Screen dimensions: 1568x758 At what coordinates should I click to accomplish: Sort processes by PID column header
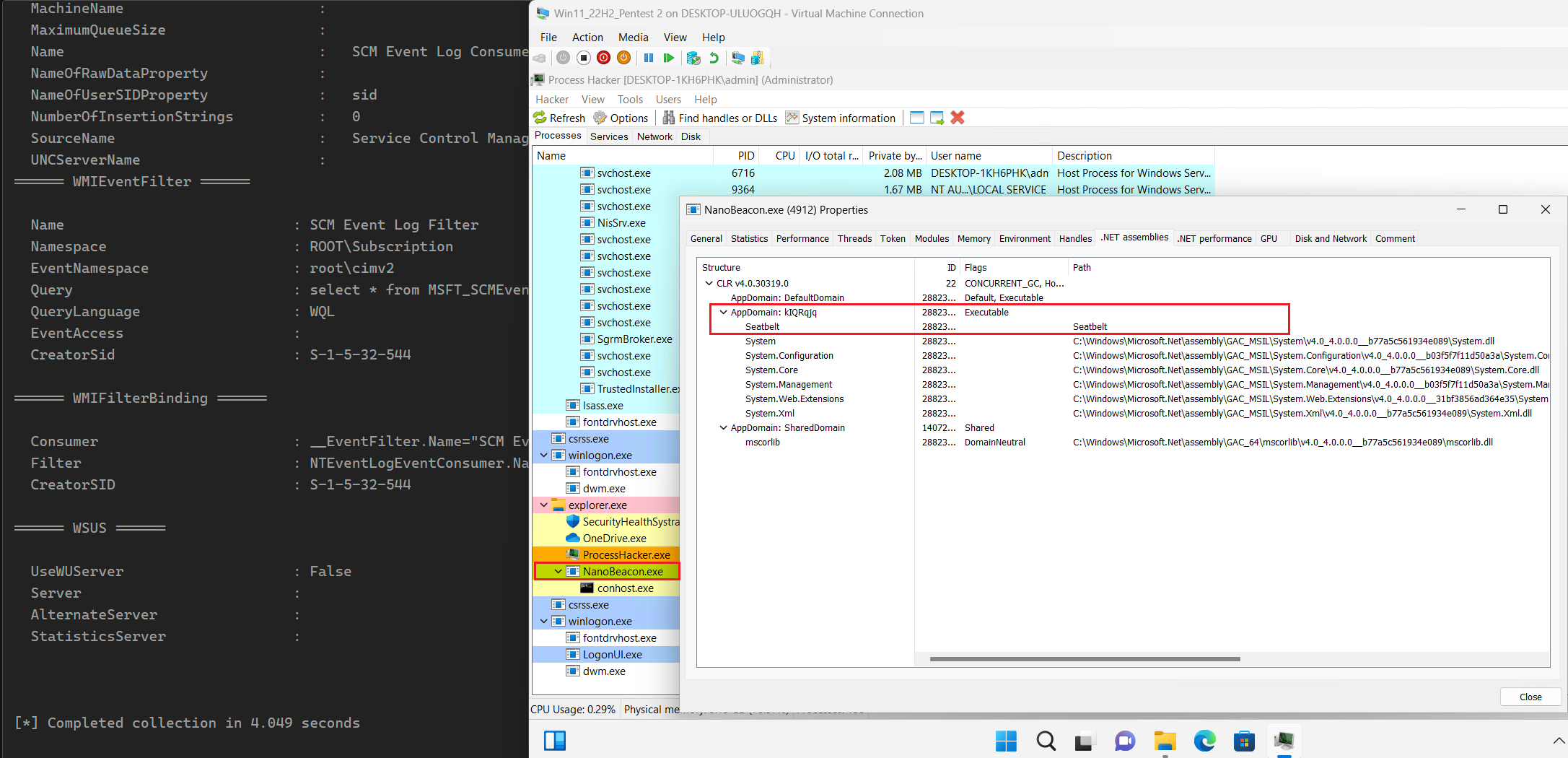coord(735,156)
